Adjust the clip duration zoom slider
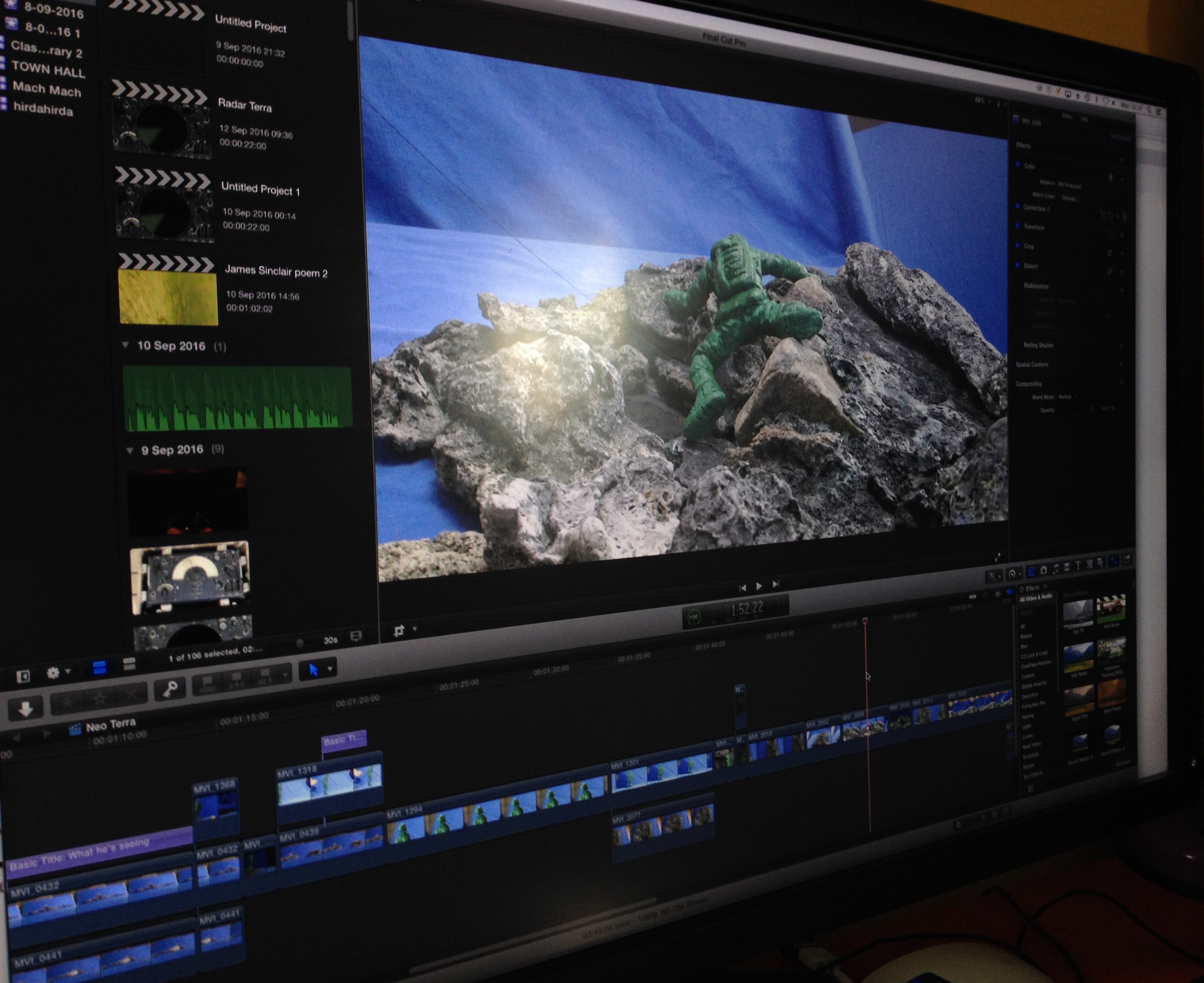 pos(300,643)
